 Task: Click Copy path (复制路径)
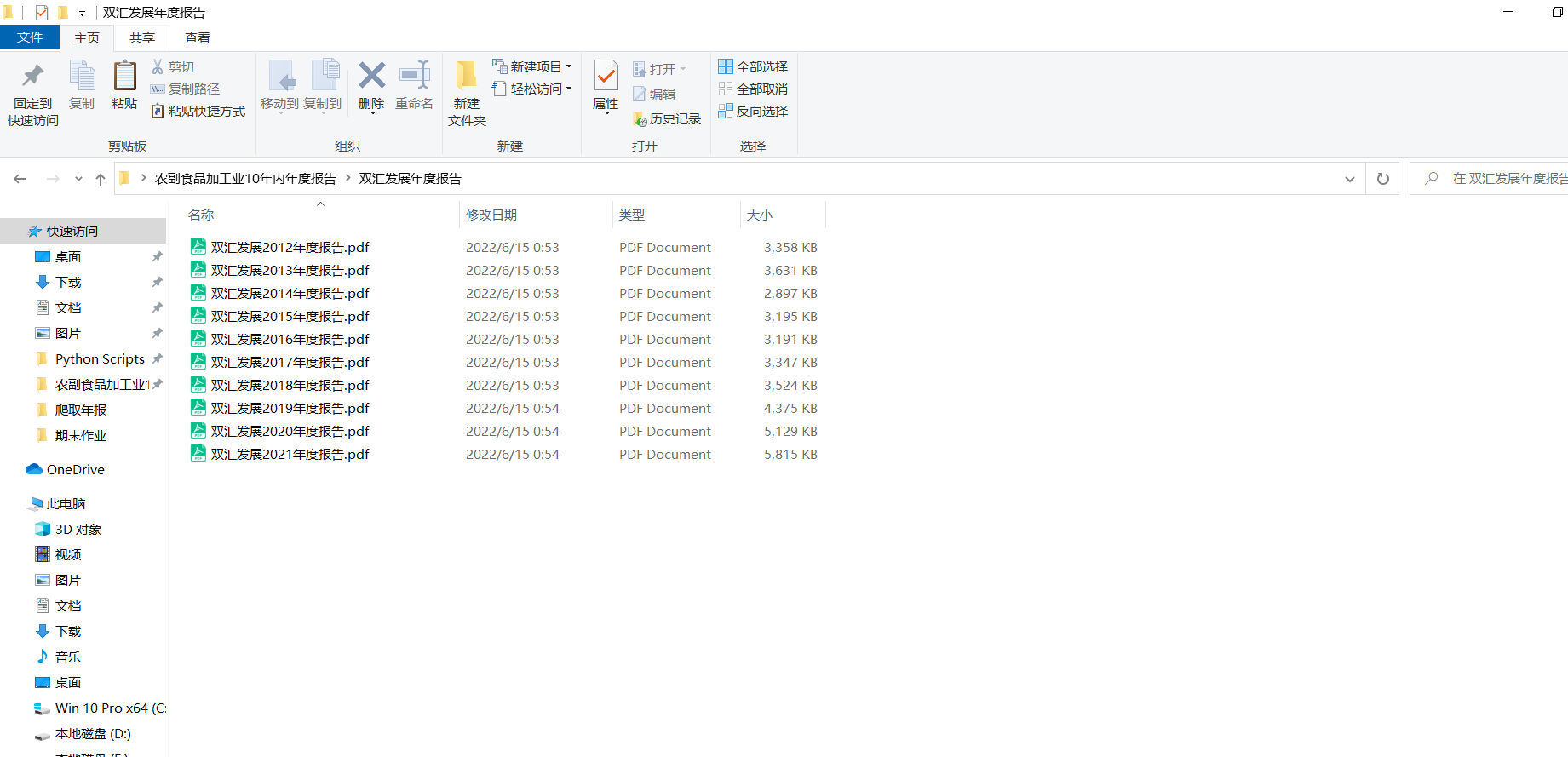coord(185,89)
